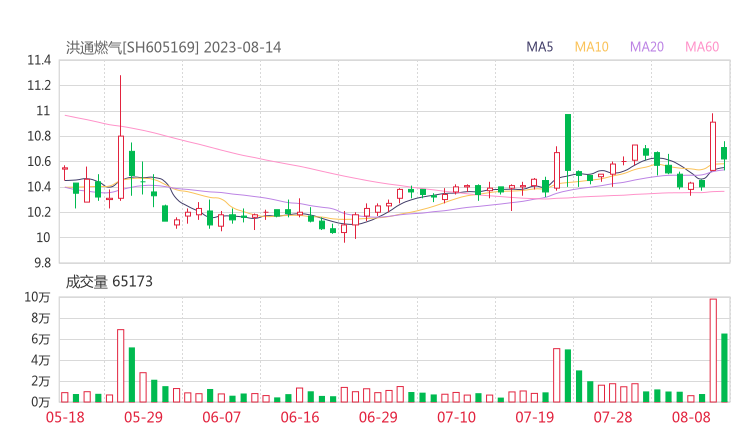
Task: Click the 8万 volume axis label
Action: 41,318
